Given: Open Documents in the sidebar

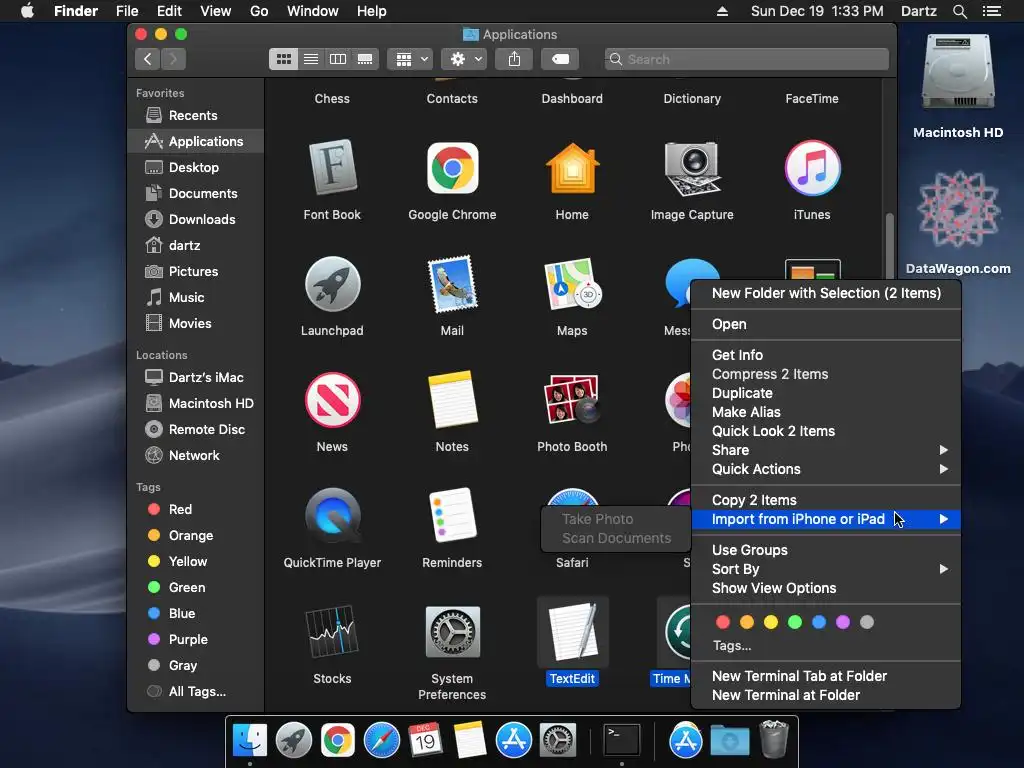Looking at the screenshot, I should pyautogui.click(x=196, y=193).
